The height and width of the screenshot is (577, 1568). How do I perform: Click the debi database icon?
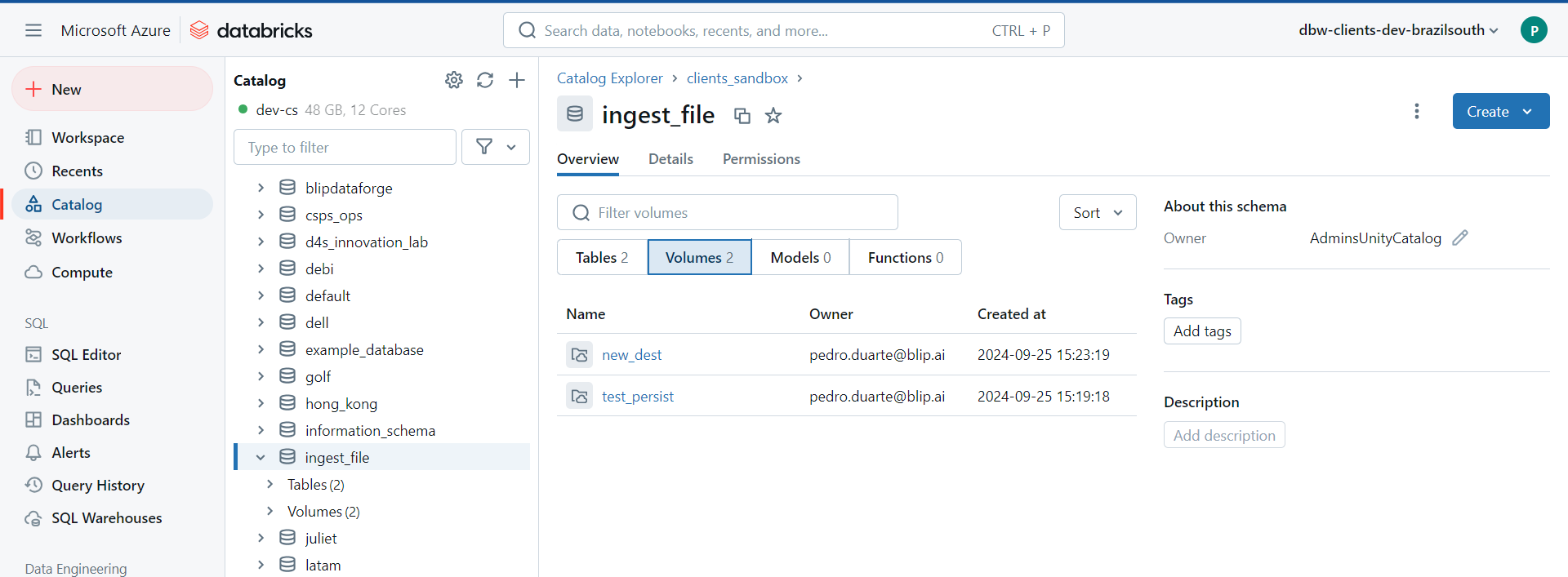click(x=287, y=269)
